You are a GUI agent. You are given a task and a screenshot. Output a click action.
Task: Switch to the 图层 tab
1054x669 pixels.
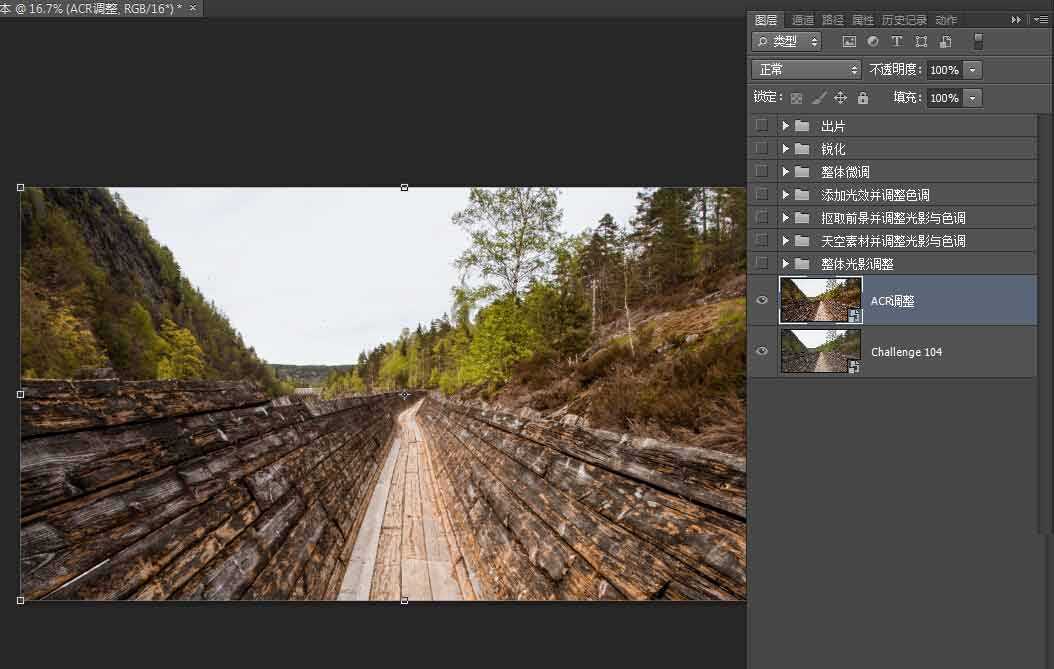point(766,20)
